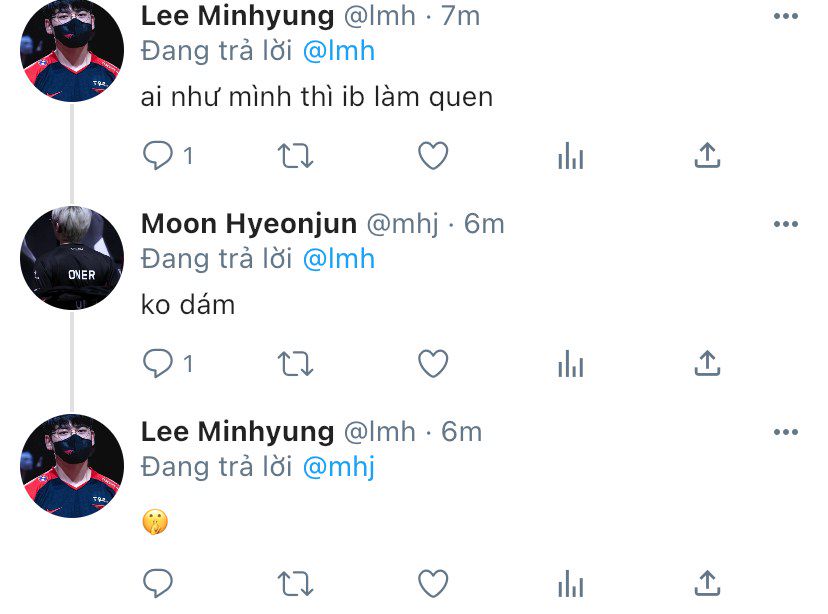Open the @mhj mention link
Screen dimensions: 828x614
tap(338, 466)
